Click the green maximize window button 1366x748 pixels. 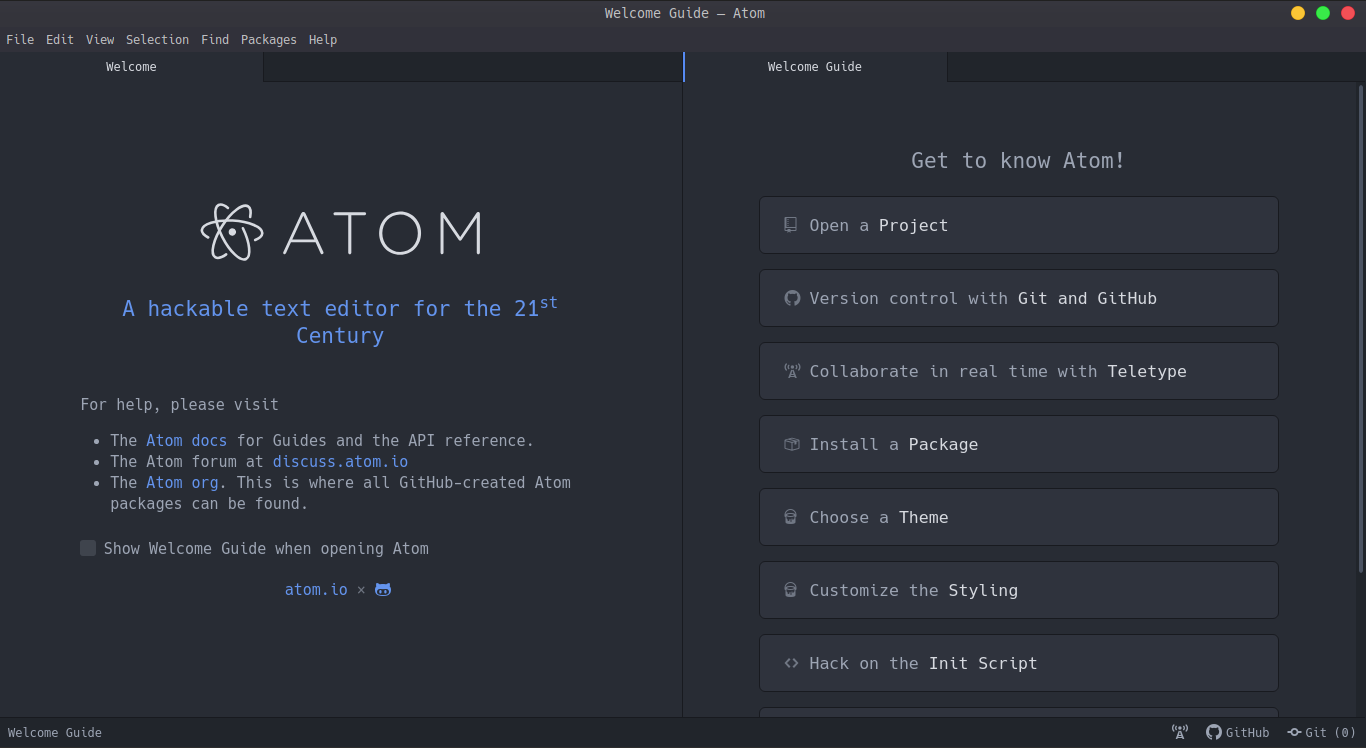click(1323, 13)
